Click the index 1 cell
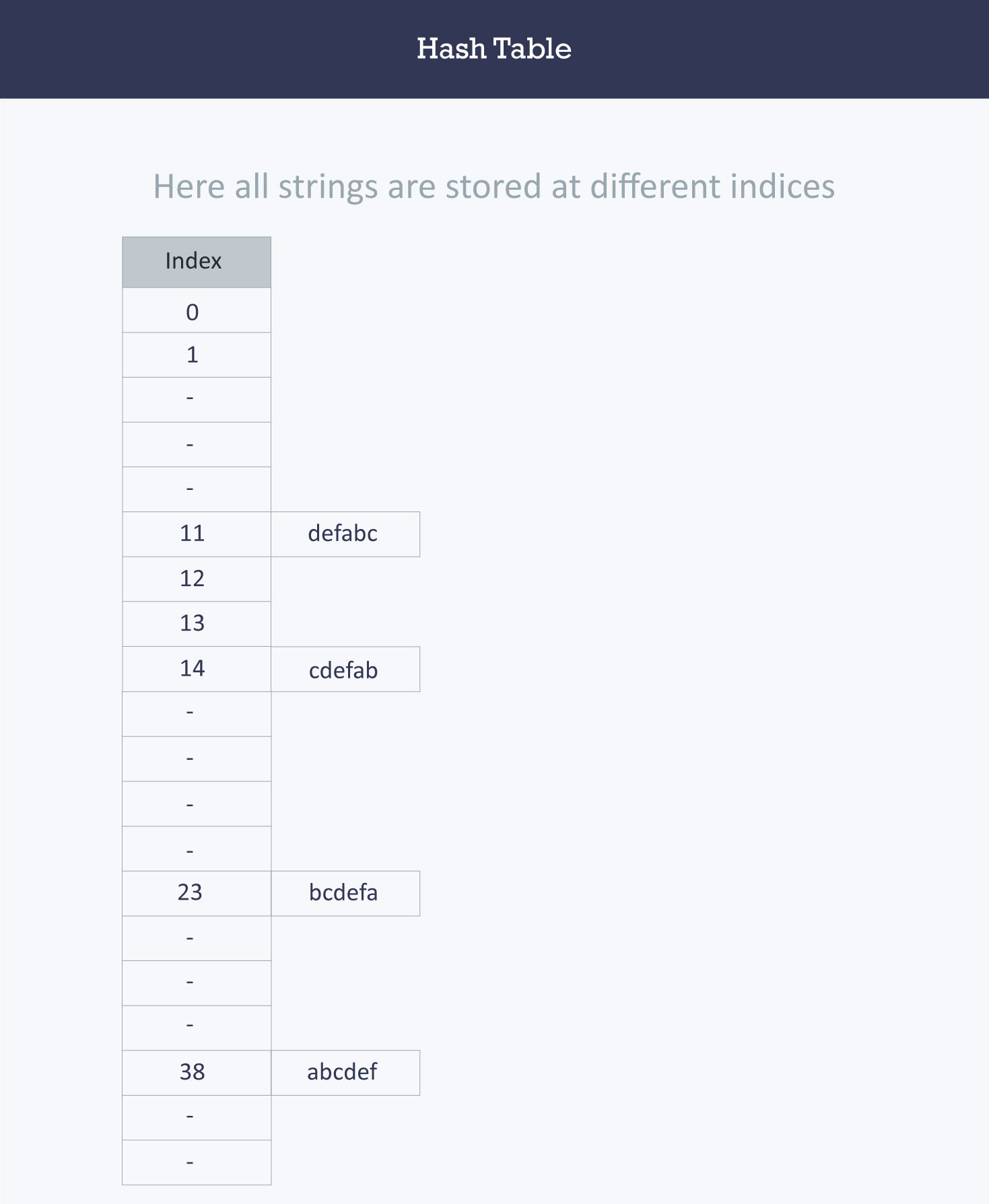Image resolution: width=989 pixels, height=1204 pixels. pyautogui.click(x=196, y=355)
